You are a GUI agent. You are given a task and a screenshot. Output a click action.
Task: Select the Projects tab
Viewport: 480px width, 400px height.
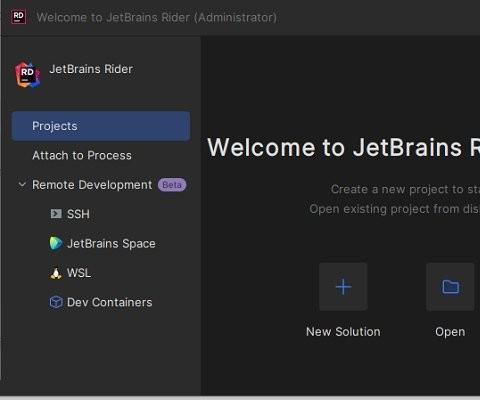point(101,126)
